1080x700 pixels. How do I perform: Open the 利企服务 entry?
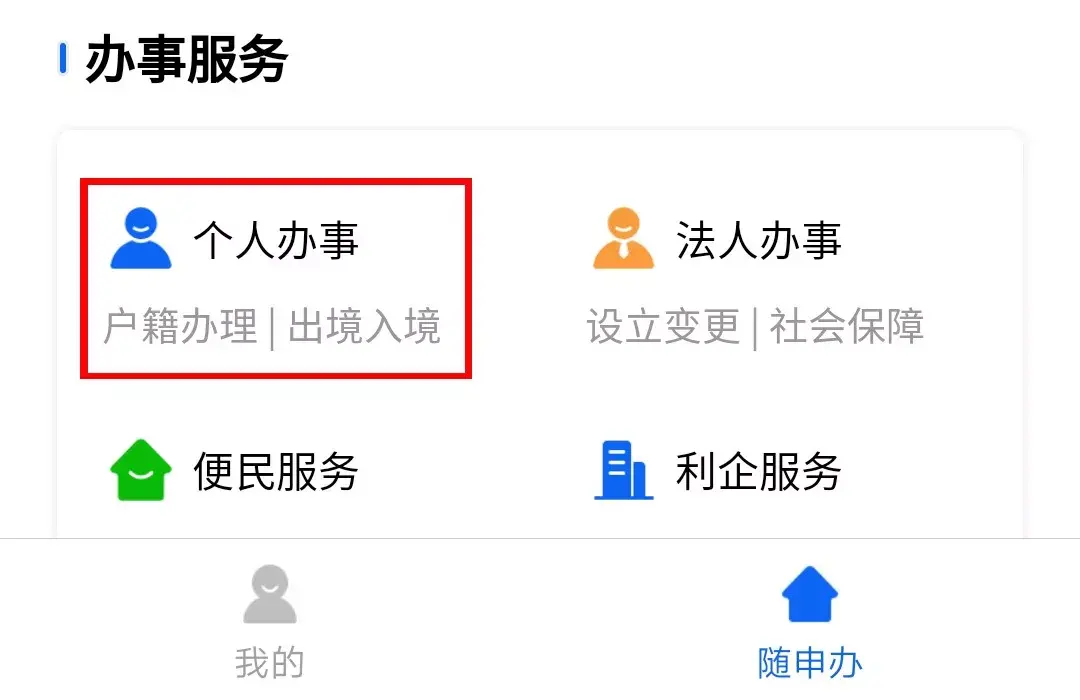coord(759,472)
